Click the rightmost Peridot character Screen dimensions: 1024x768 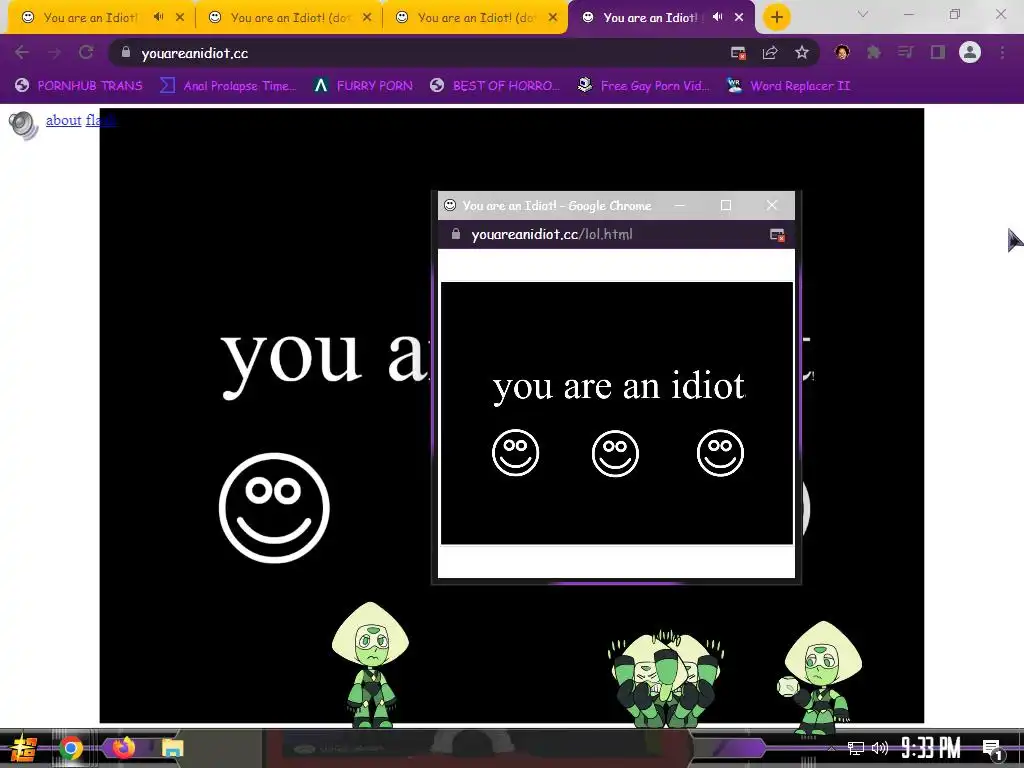tap(819, 677)
